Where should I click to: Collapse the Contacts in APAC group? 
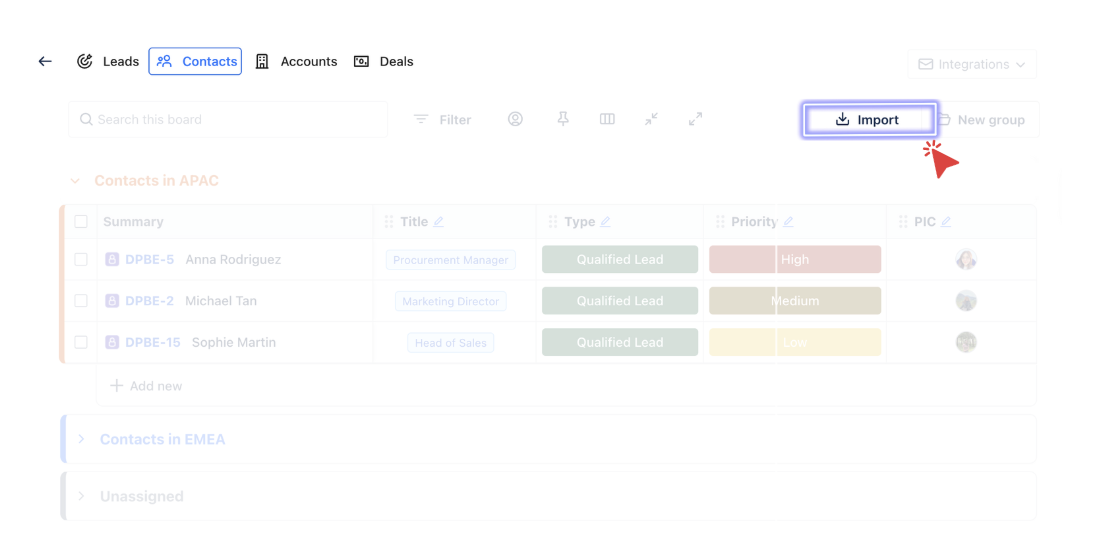75,181
